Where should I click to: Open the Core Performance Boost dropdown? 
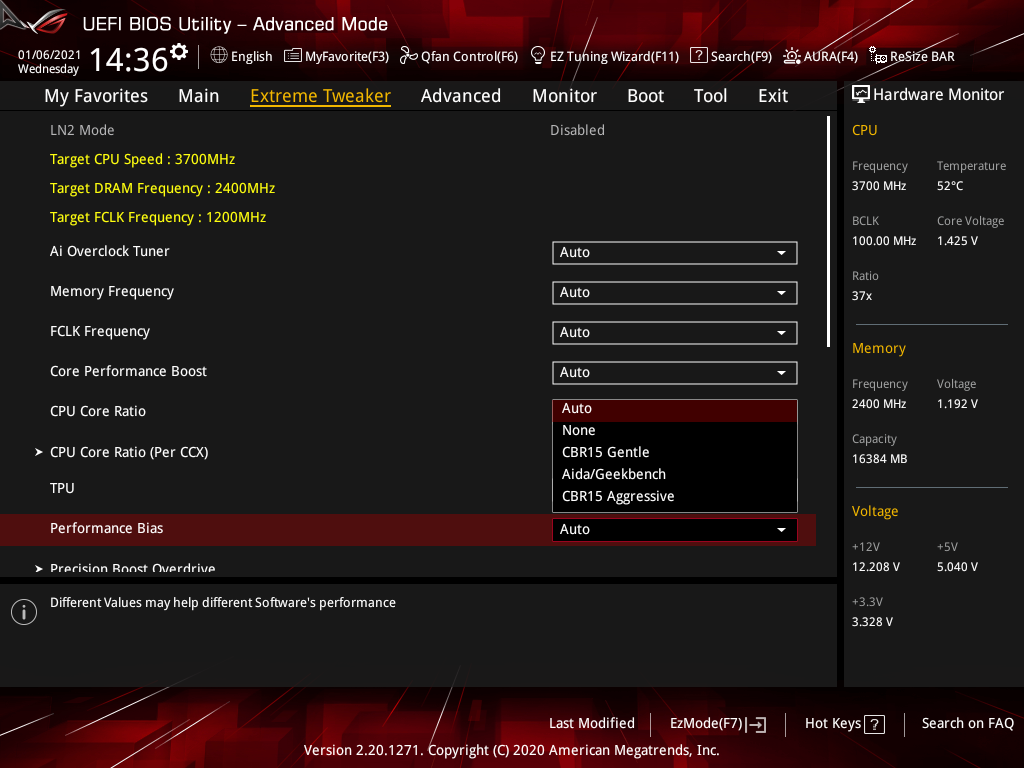[x=675, y=372]
